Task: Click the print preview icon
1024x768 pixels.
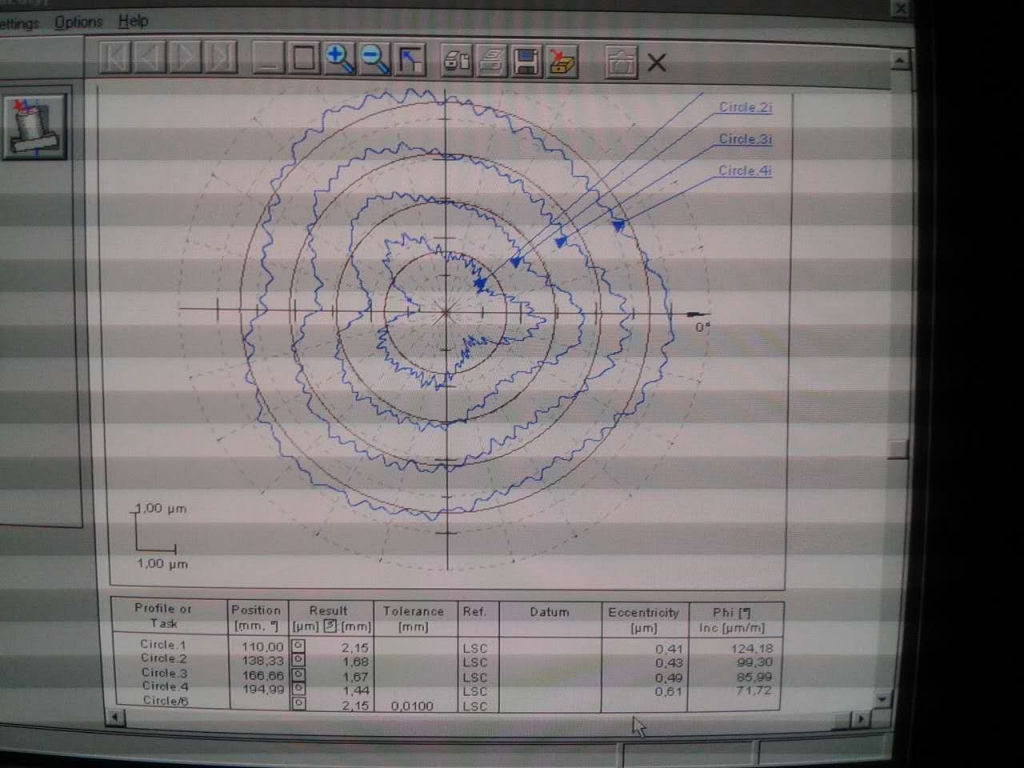Action: [457, 61]
